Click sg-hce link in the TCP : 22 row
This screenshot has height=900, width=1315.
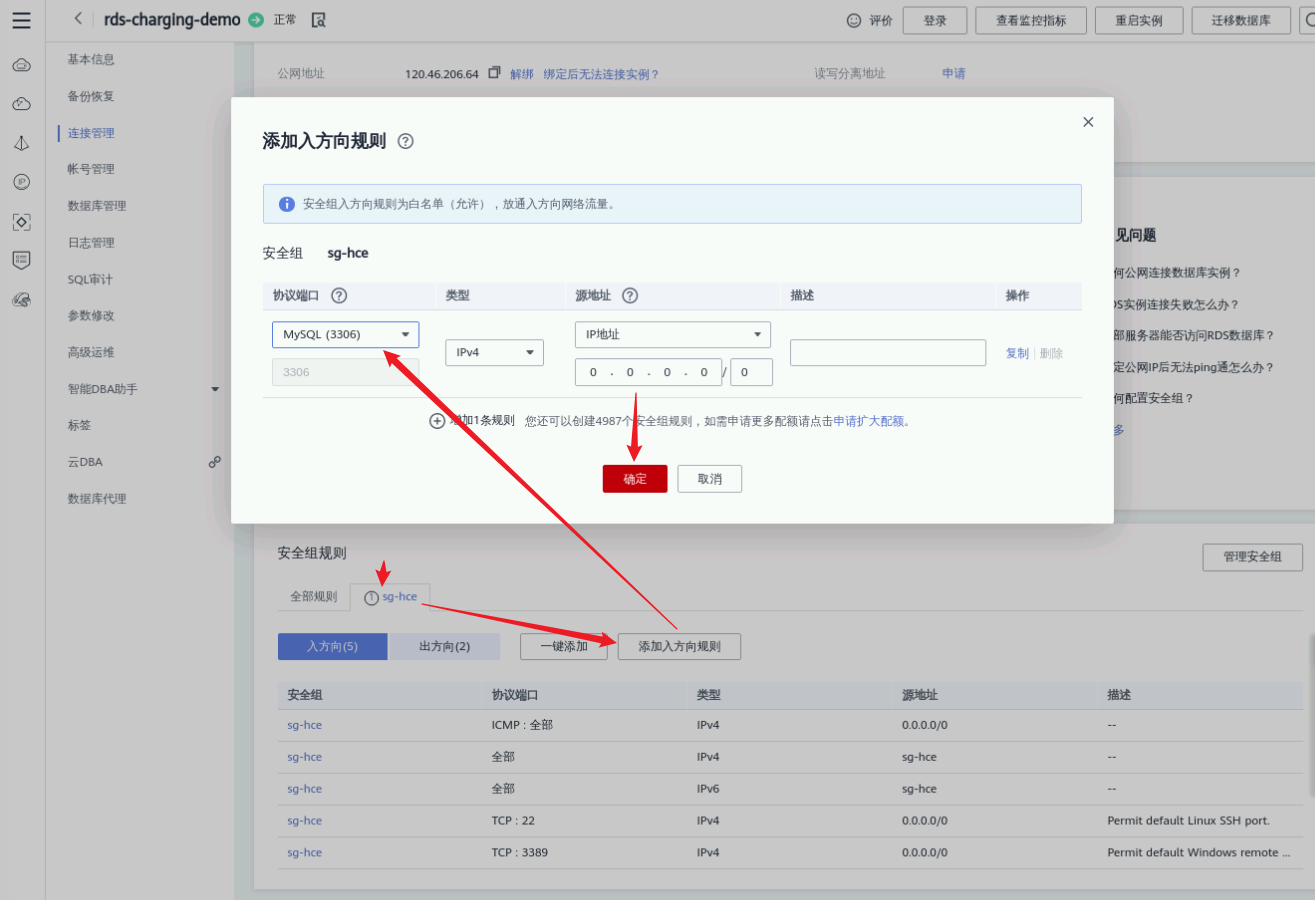(305, 821)
